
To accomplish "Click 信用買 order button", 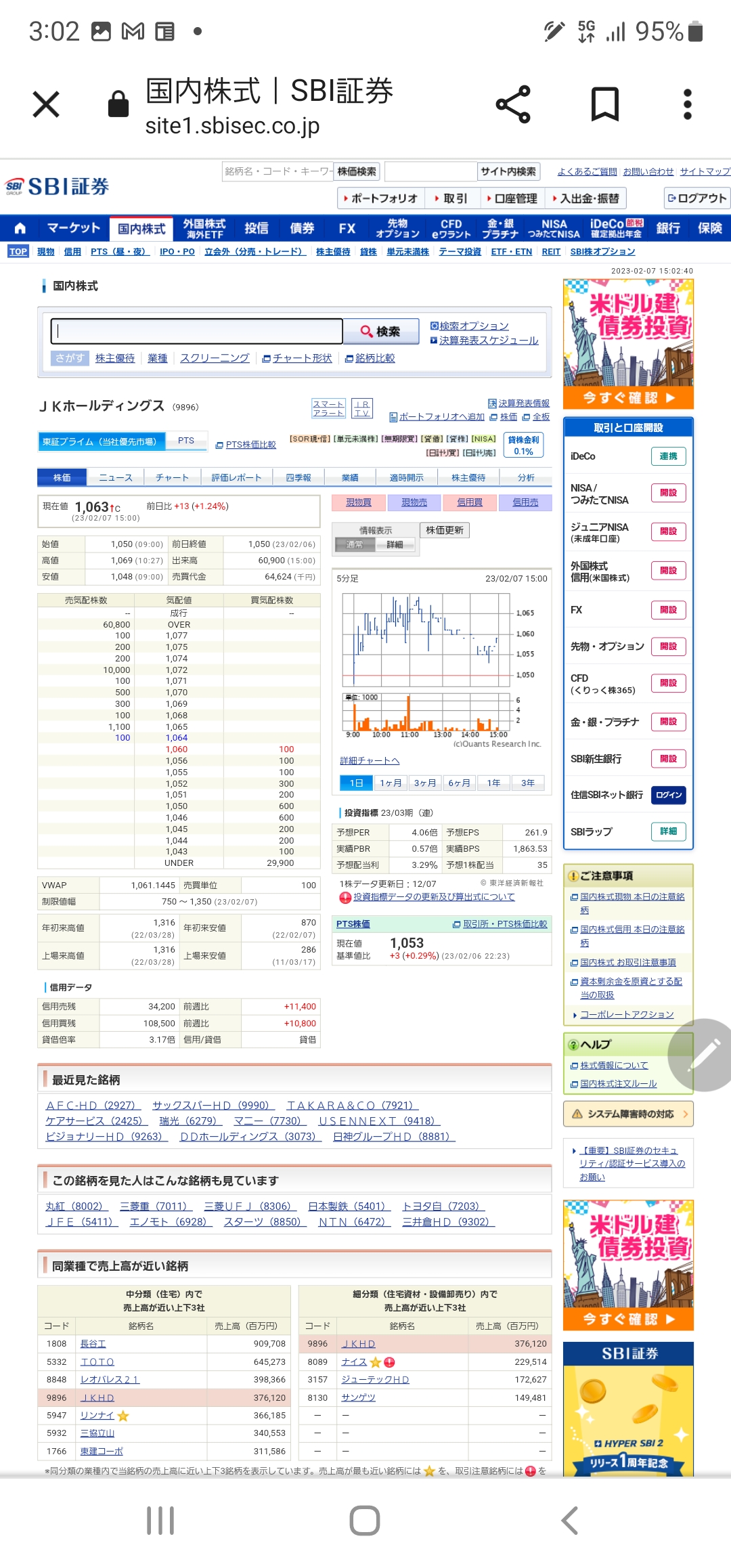I will [x=470, y=502].
